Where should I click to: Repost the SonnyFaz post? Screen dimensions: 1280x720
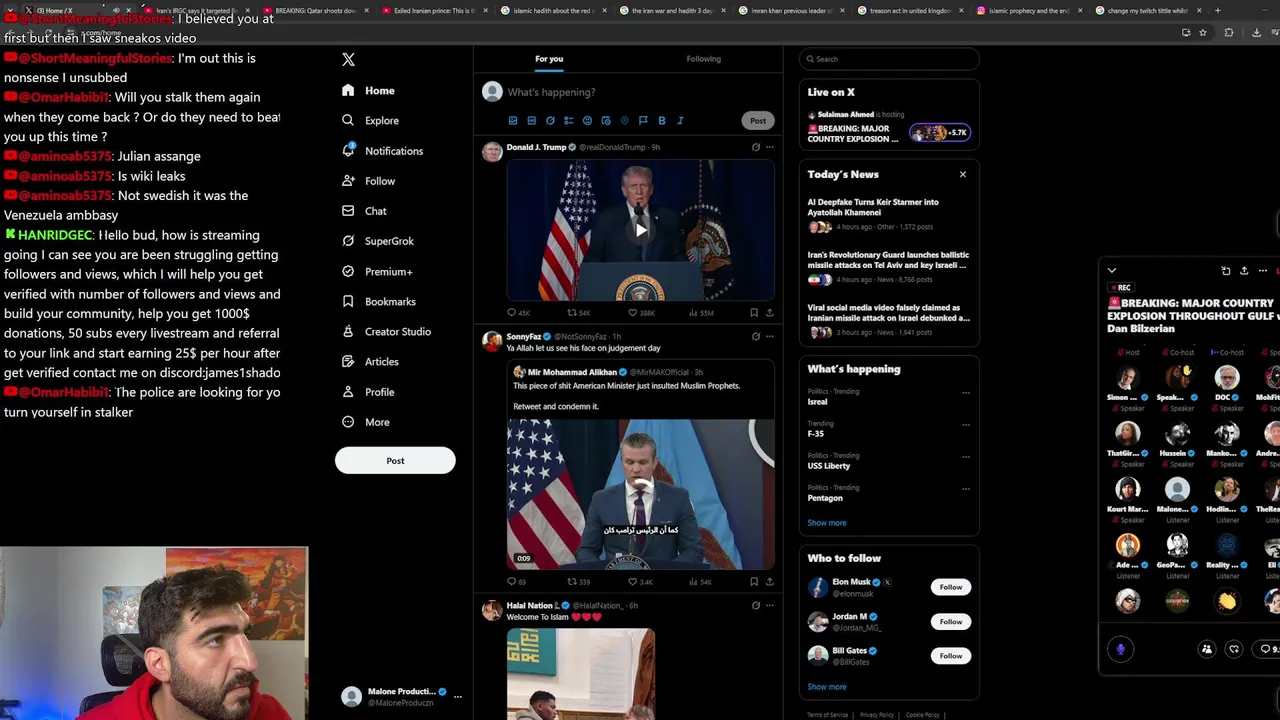click(579, 581)
